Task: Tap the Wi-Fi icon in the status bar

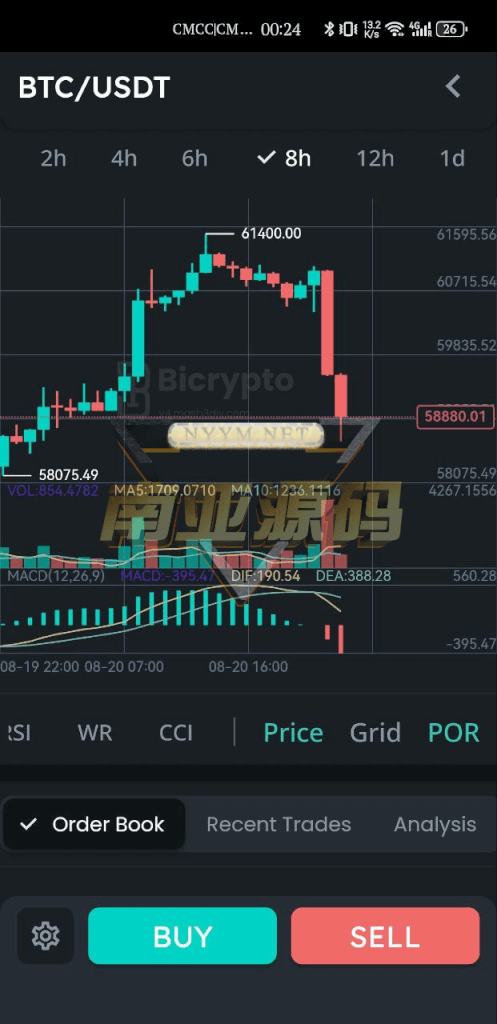Action: (x=394, y=29)
